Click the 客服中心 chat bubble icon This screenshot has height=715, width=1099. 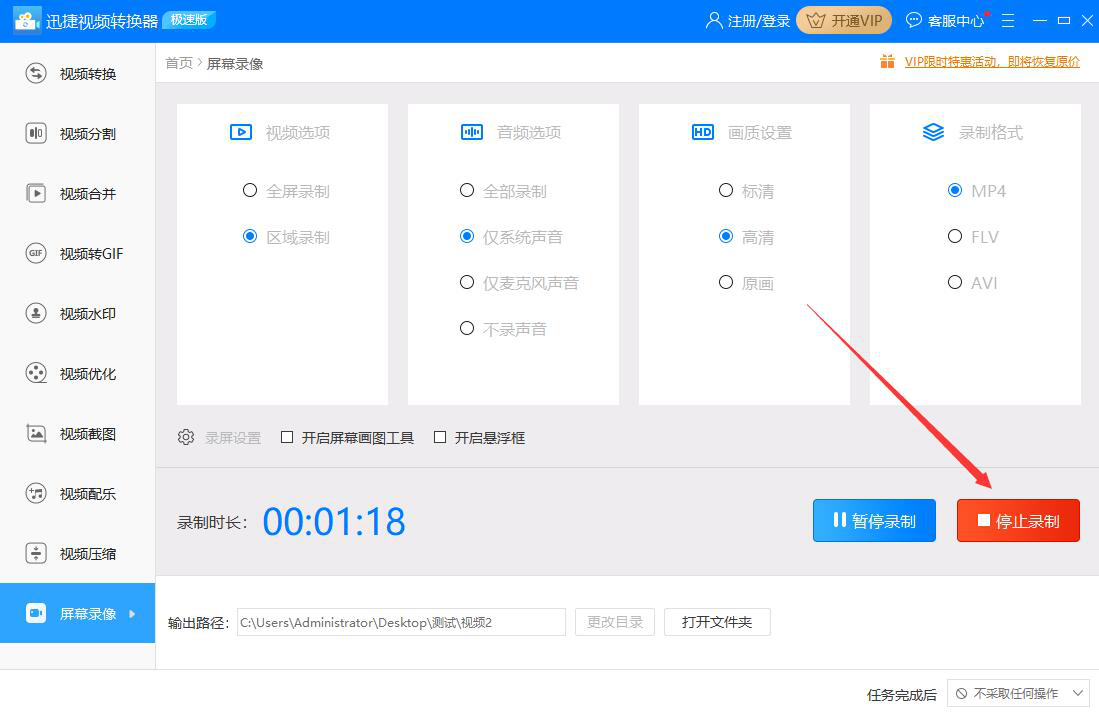click(913, 20)
